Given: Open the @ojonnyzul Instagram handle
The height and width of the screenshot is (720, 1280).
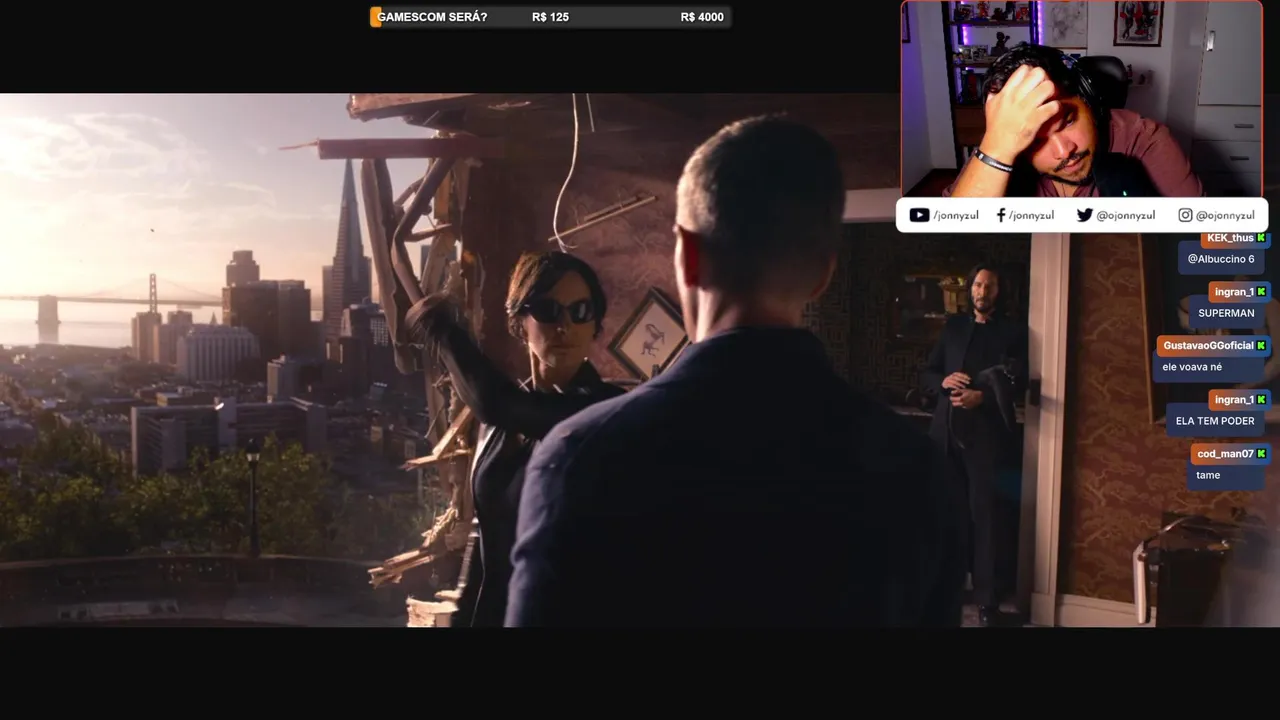Looking at the screenshot, I should coord(1225,215).
